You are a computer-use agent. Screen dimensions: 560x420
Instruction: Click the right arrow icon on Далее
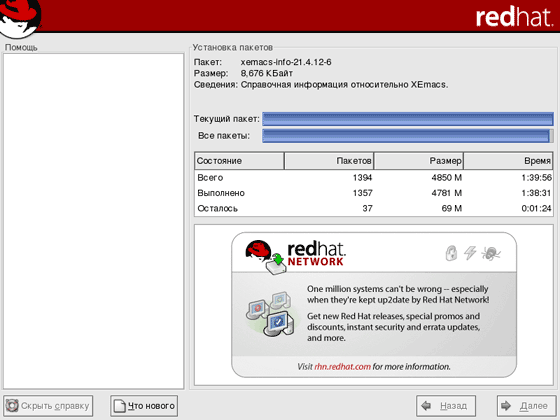coord(506,405)
